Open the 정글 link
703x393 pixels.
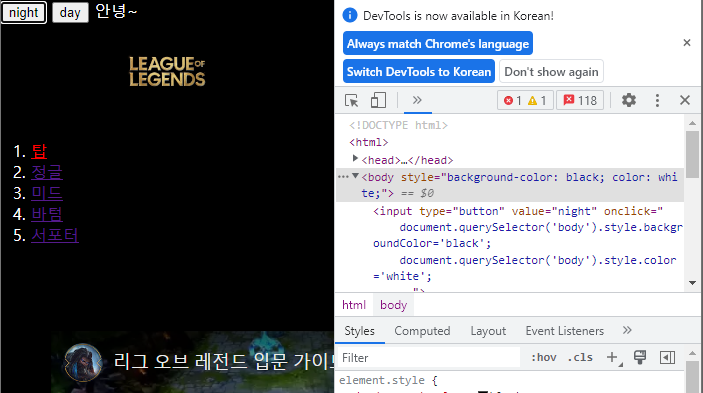(47, 172)
